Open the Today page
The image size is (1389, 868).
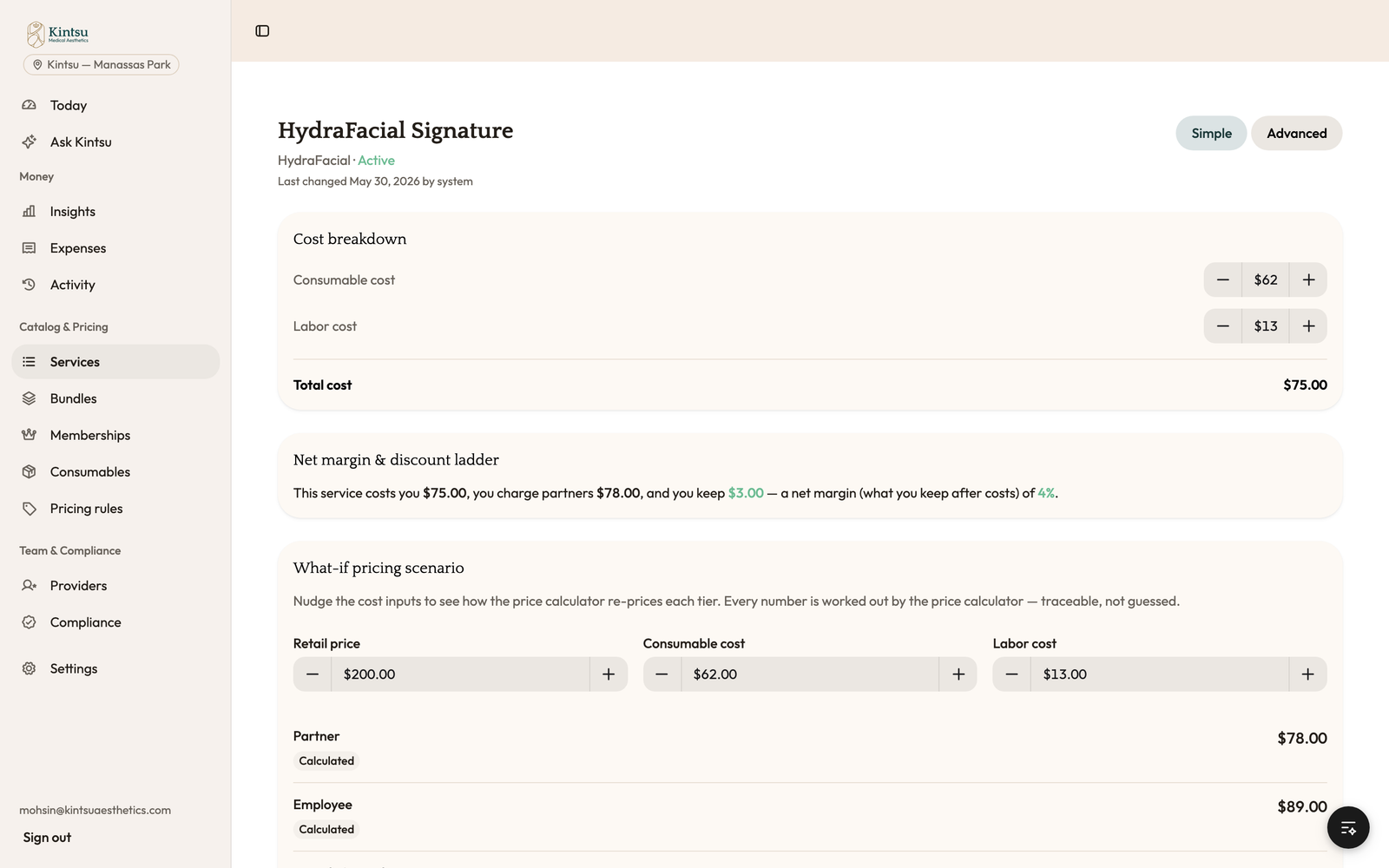pos(115,105)
